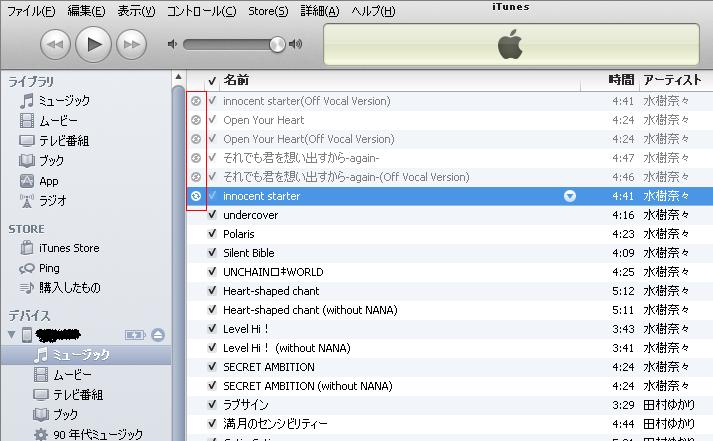
Task: Open the 詳細(A) menu
Action: click(x=320, y=11)
